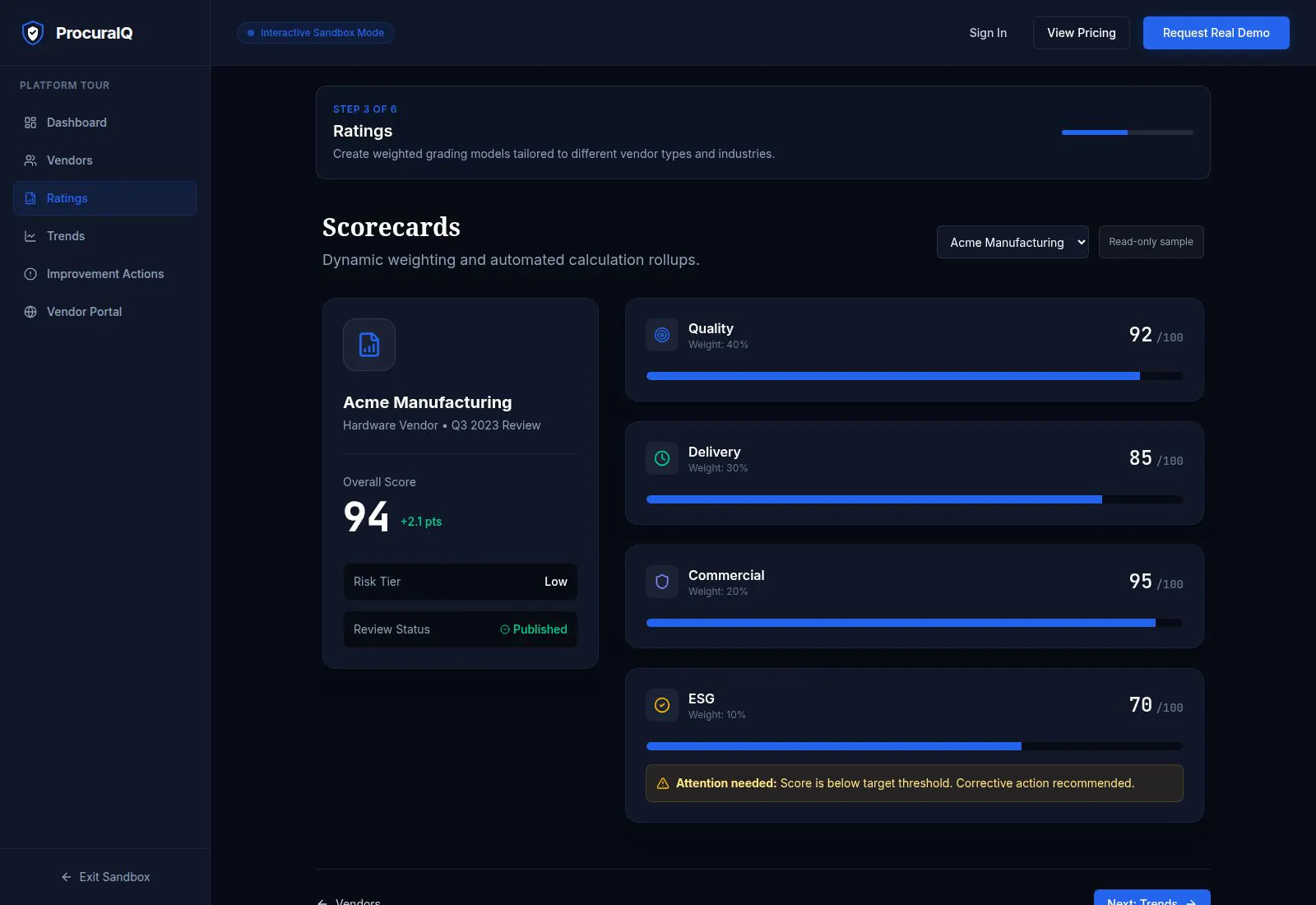Click the Vendors people icon in sidebar
Screen dimensions: 1316x905
tap(30, 160)
